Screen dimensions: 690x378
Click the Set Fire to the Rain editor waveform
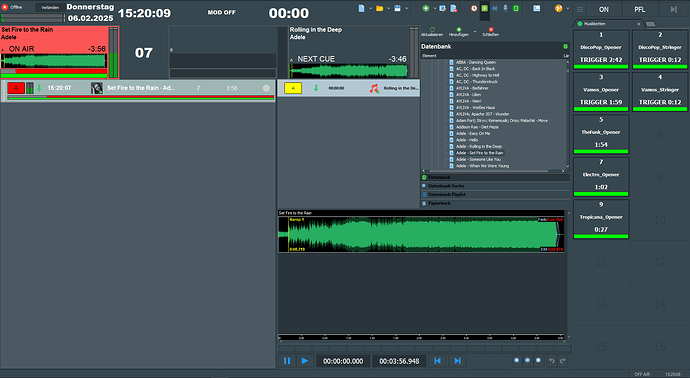tap(421, 234)
